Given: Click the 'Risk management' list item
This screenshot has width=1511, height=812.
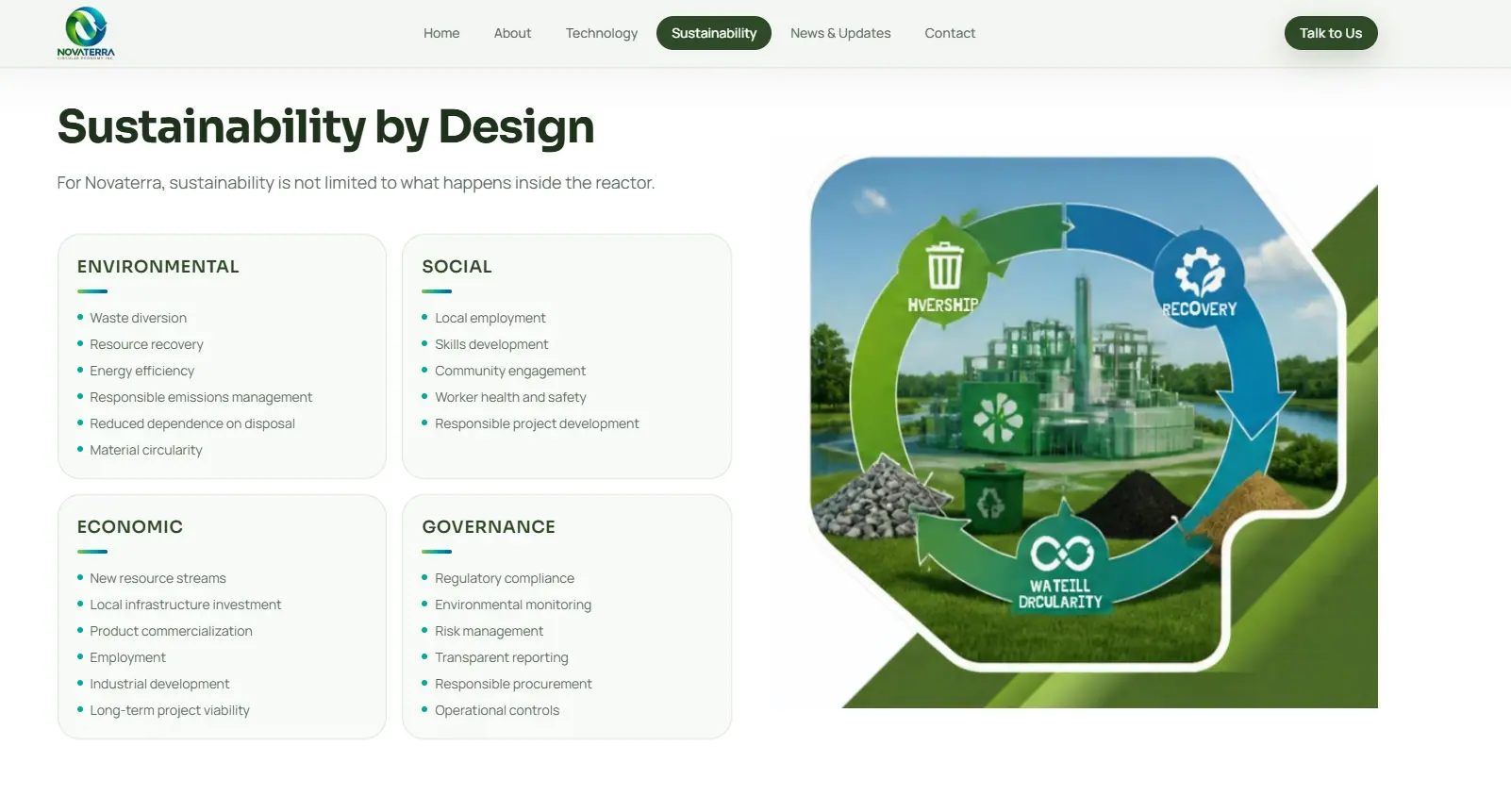Looking at the screenshot, I should [489, 631].
